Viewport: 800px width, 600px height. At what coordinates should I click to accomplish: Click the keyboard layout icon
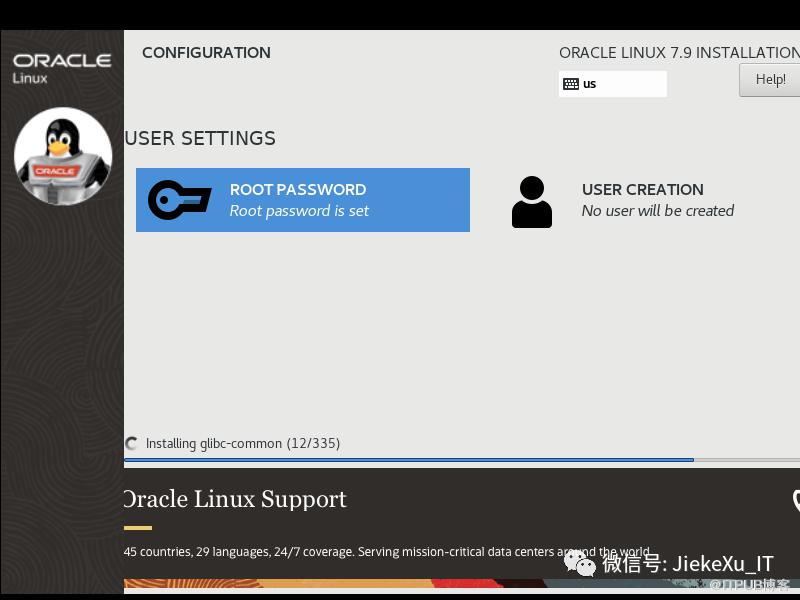pos(570,84)
